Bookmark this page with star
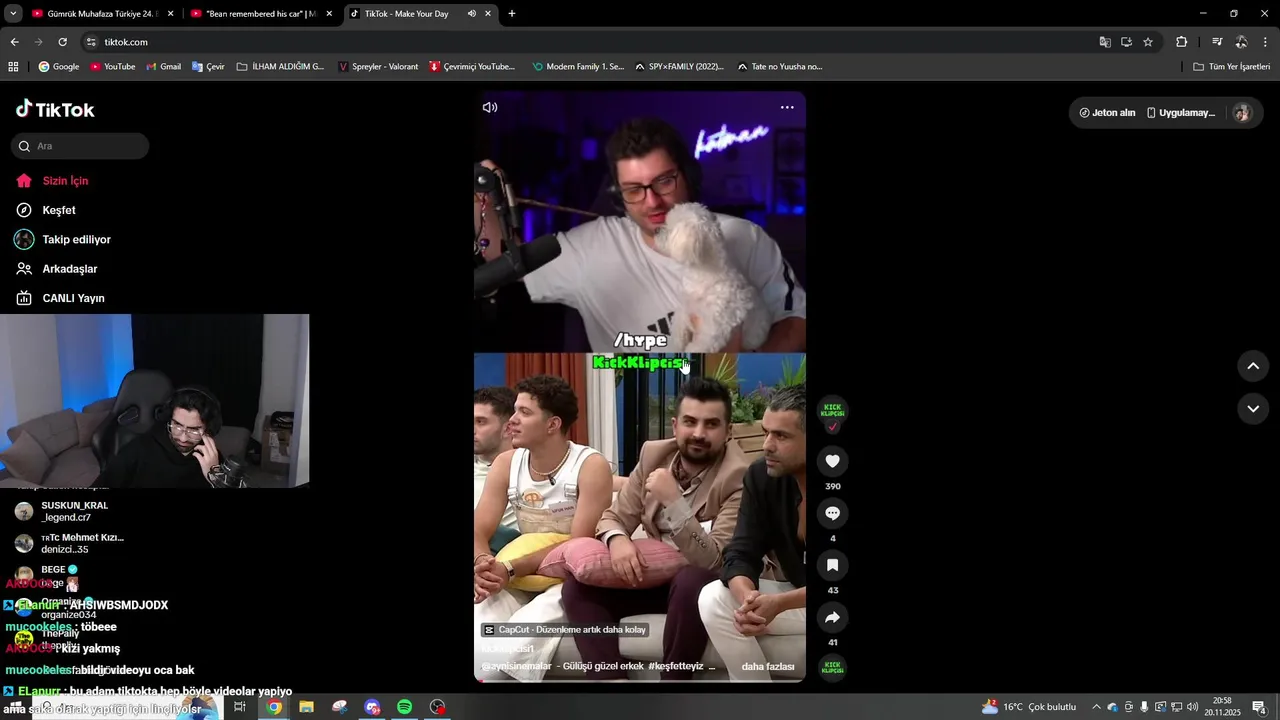This screenshot has height=720, width=1280. click(x=1148, y=42)
